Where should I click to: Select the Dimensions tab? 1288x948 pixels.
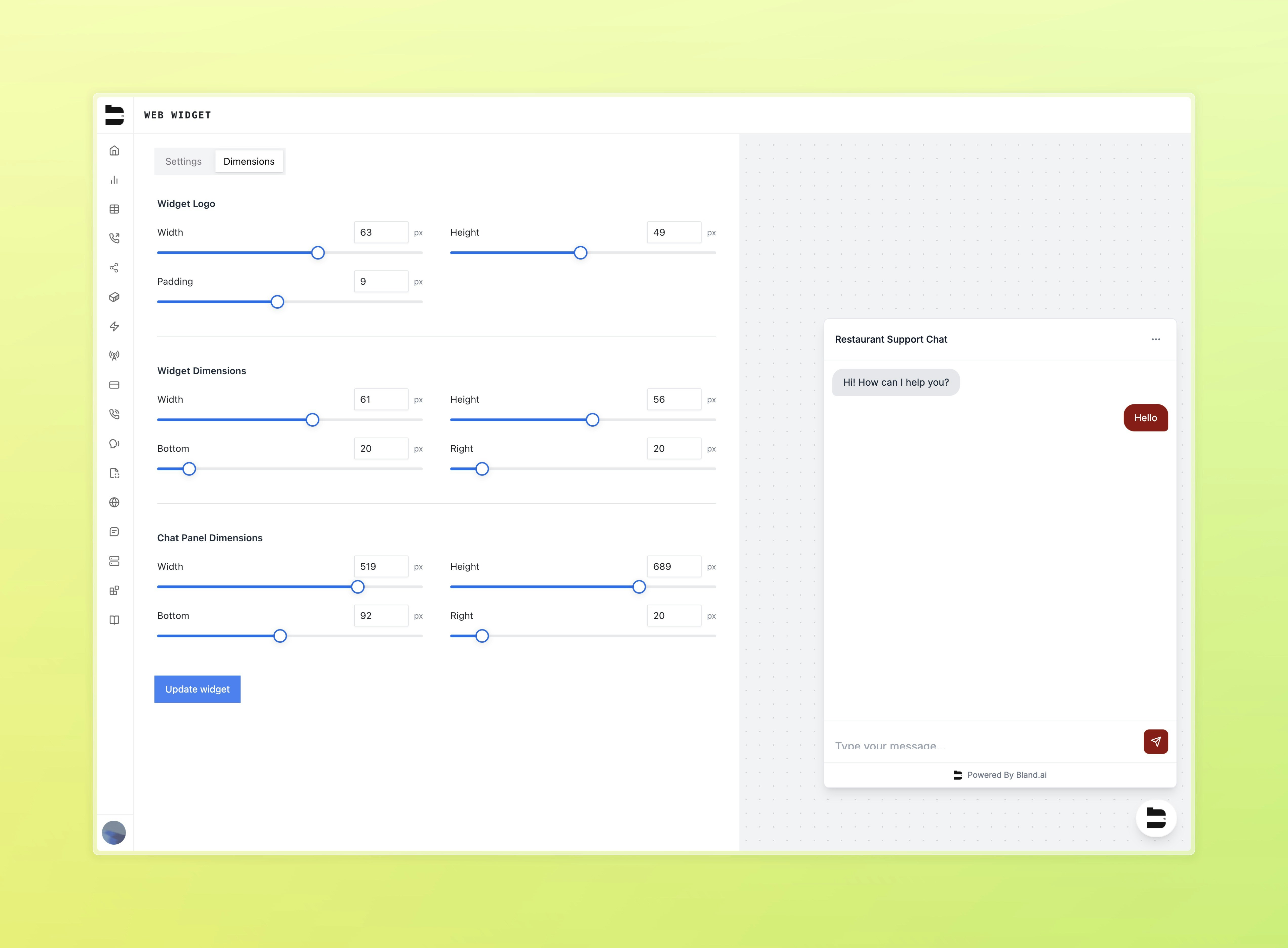(x=249, y=161)
